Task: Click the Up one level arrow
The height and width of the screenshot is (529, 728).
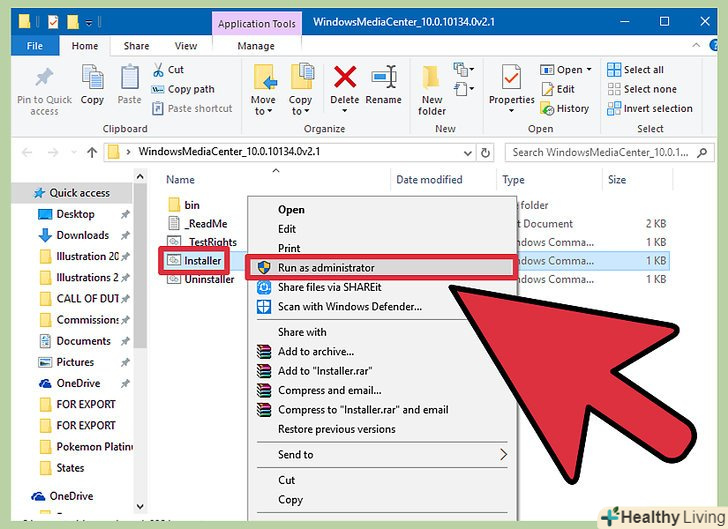Action: pyautogui.click(x=92, y=152)
